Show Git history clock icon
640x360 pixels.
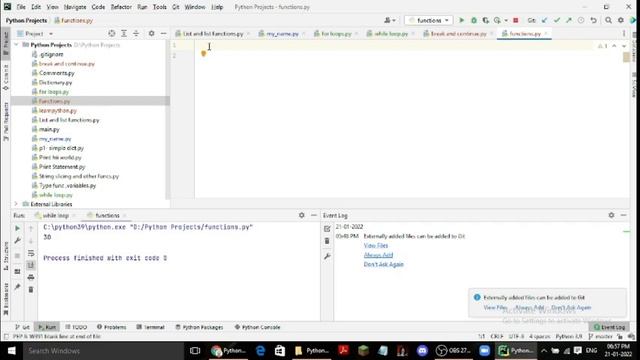[581, 20]
